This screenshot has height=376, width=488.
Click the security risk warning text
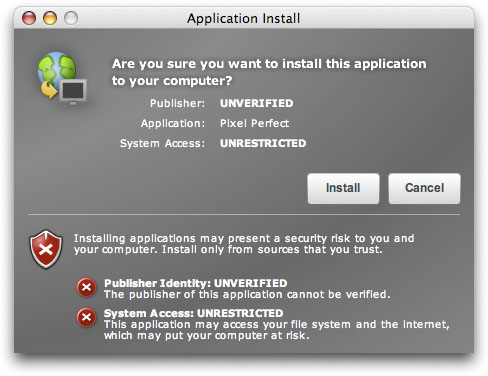(244, 244)
